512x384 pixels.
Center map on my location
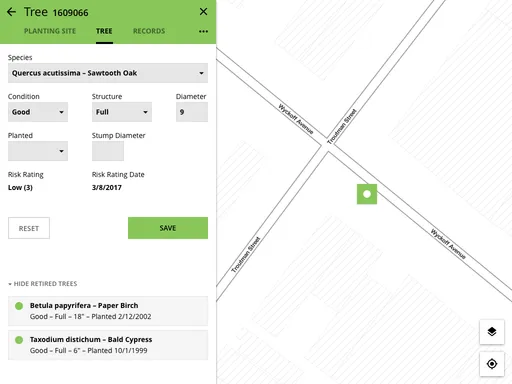(x=492, y=364)
